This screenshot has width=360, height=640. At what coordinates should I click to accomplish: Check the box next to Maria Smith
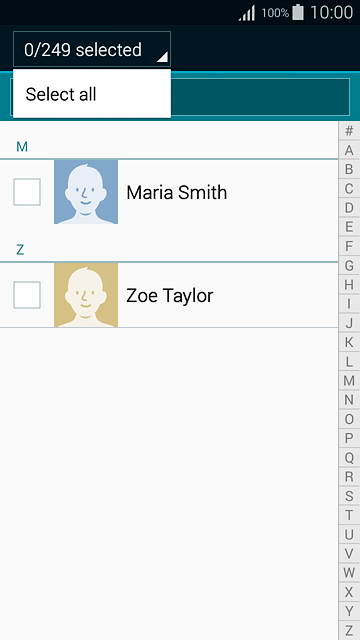pos(27,192)
